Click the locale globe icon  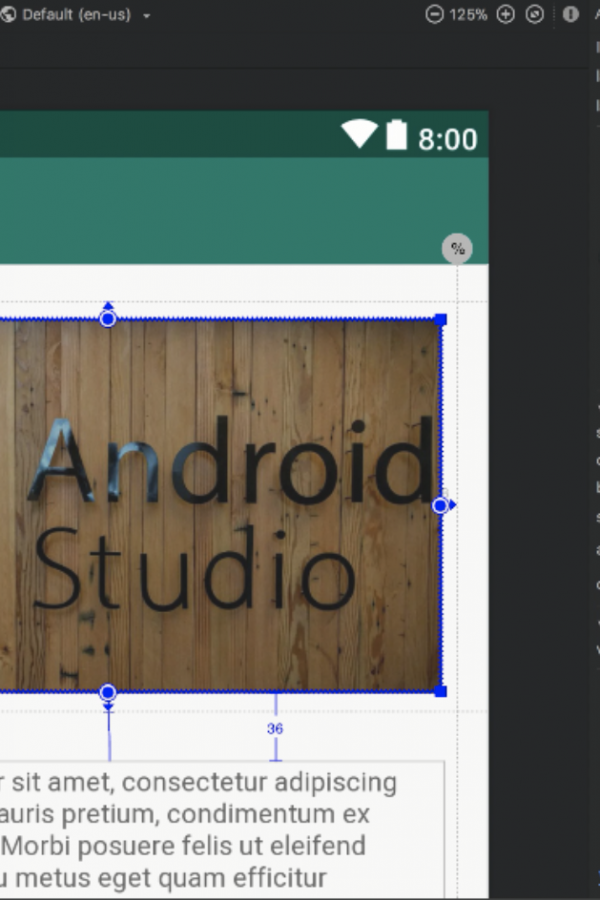(7, 14)
